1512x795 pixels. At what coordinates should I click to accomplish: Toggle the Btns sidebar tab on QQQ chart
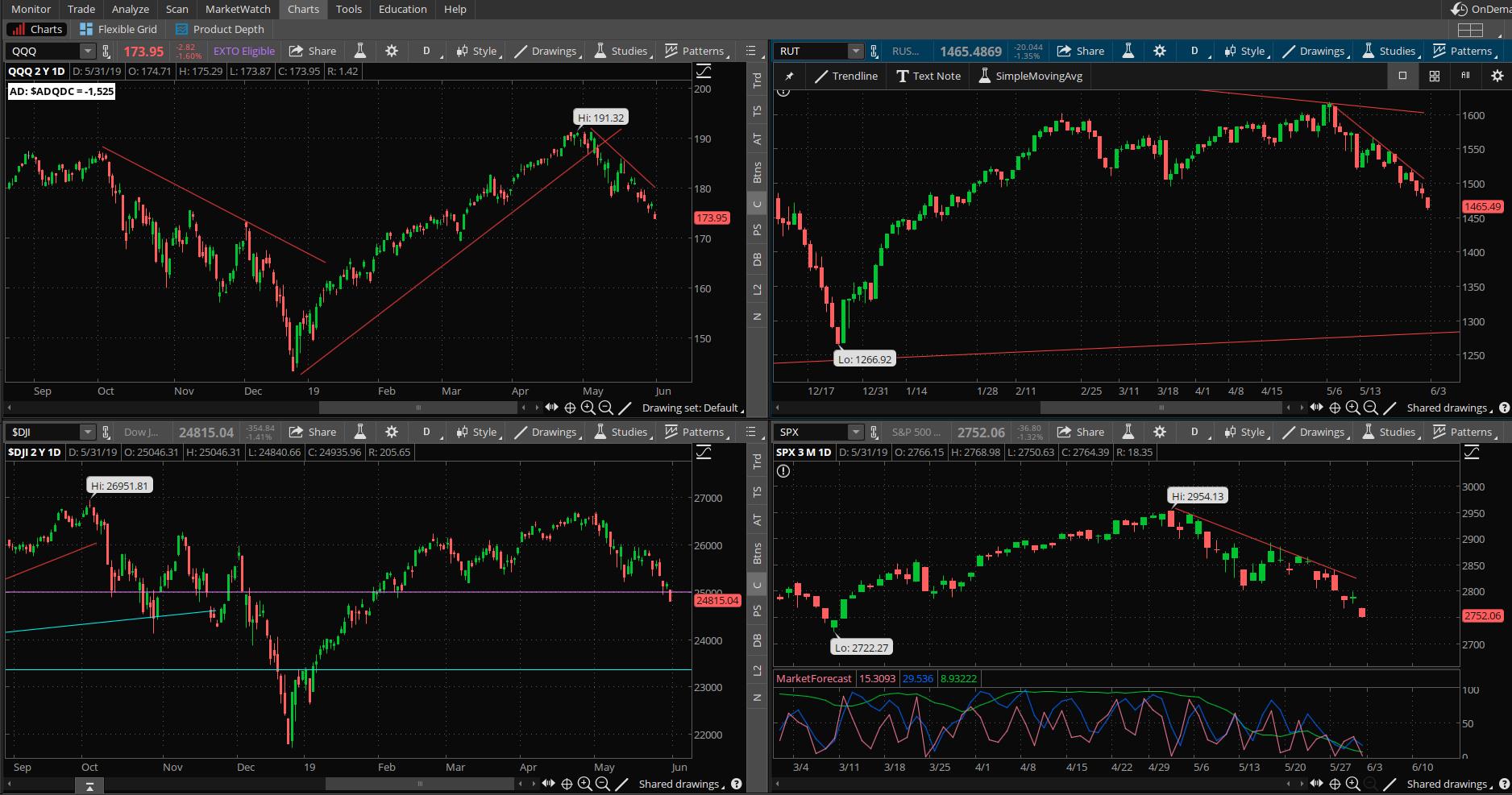(x=757, y=172)
